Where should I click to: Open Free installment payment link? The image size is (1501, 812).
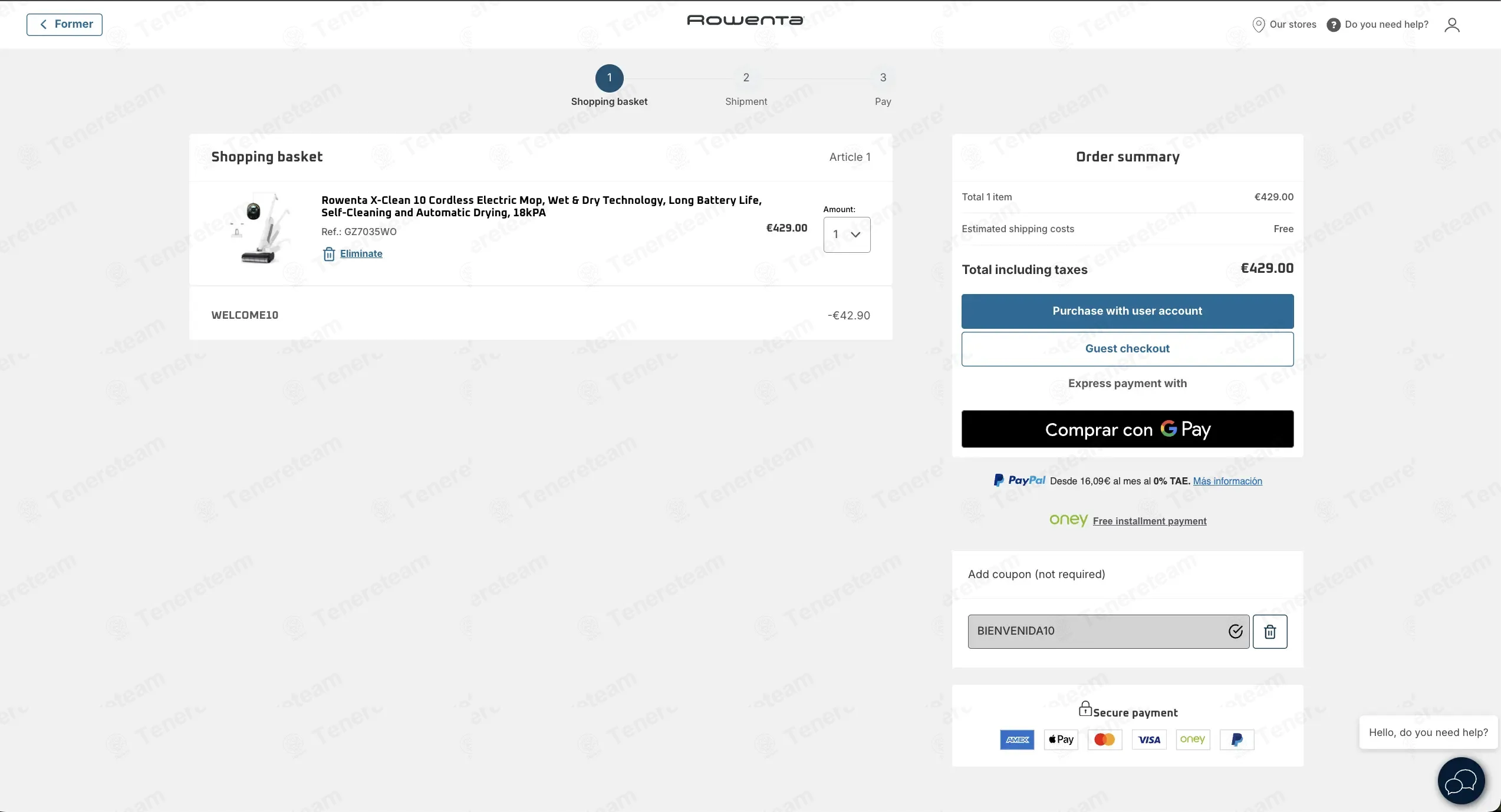click(1149, 521)
